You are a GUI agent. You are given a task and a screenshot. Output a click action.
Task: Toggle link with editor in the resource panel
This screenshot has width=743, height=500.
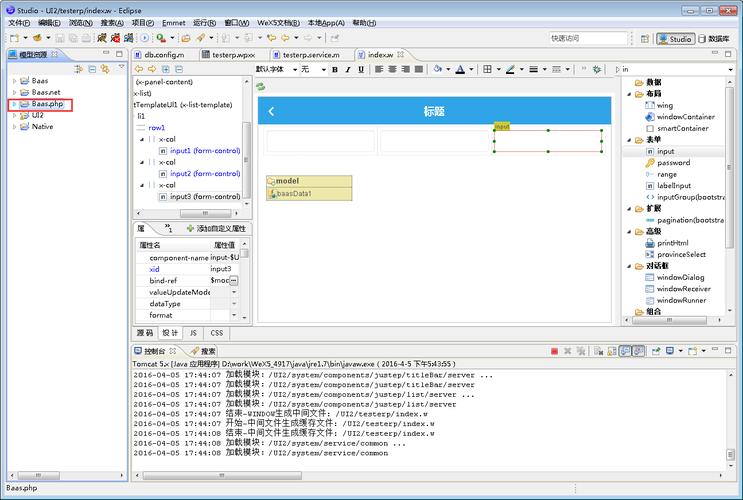coord(105,69)
